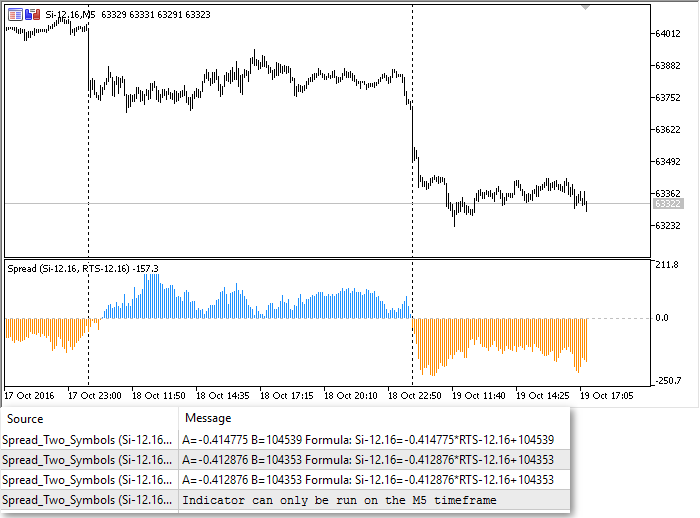
Task: Click the current price label 63322
Action: click(x=667, y=204)
